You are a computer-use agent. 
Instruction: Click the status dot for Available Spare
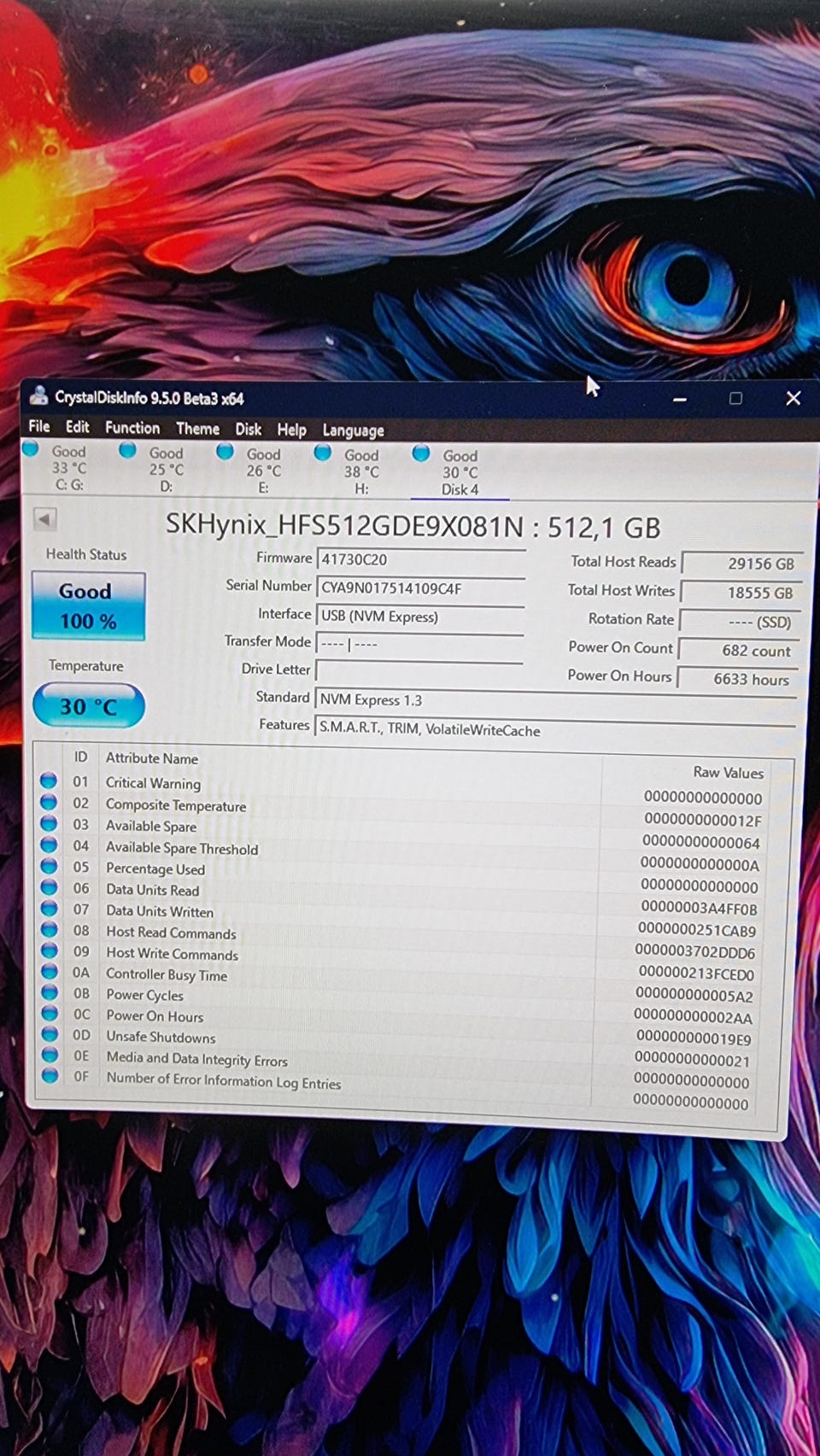point(49,823)
